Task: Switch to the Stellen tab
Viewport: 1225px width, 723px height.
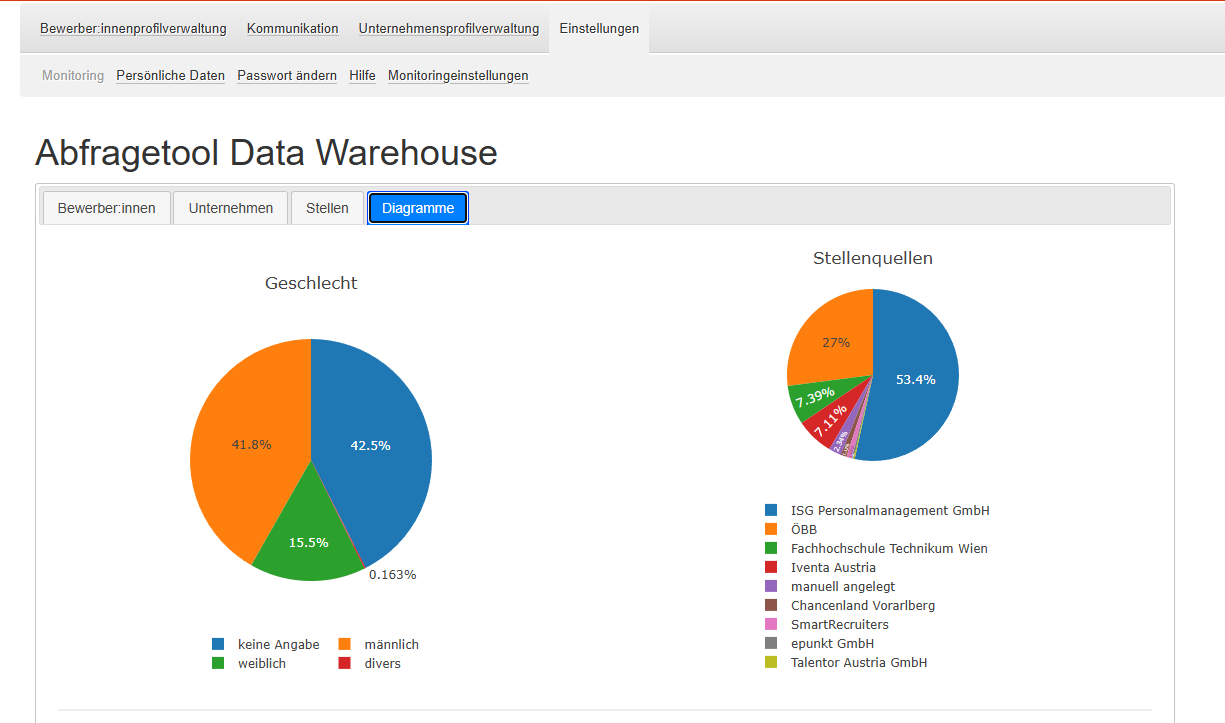Action: (327, 208)
